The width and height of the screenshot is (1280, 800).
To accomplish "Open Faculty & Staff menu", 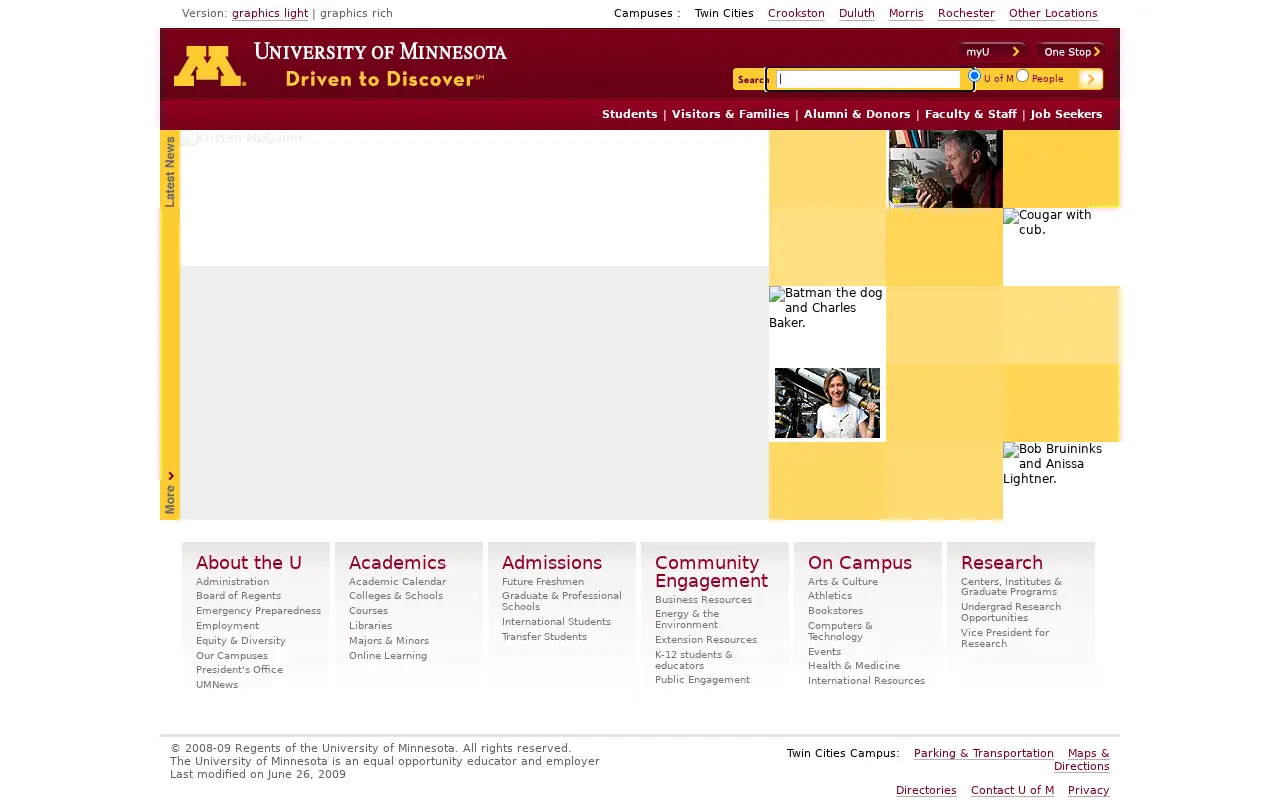I will tap(971, 114).
